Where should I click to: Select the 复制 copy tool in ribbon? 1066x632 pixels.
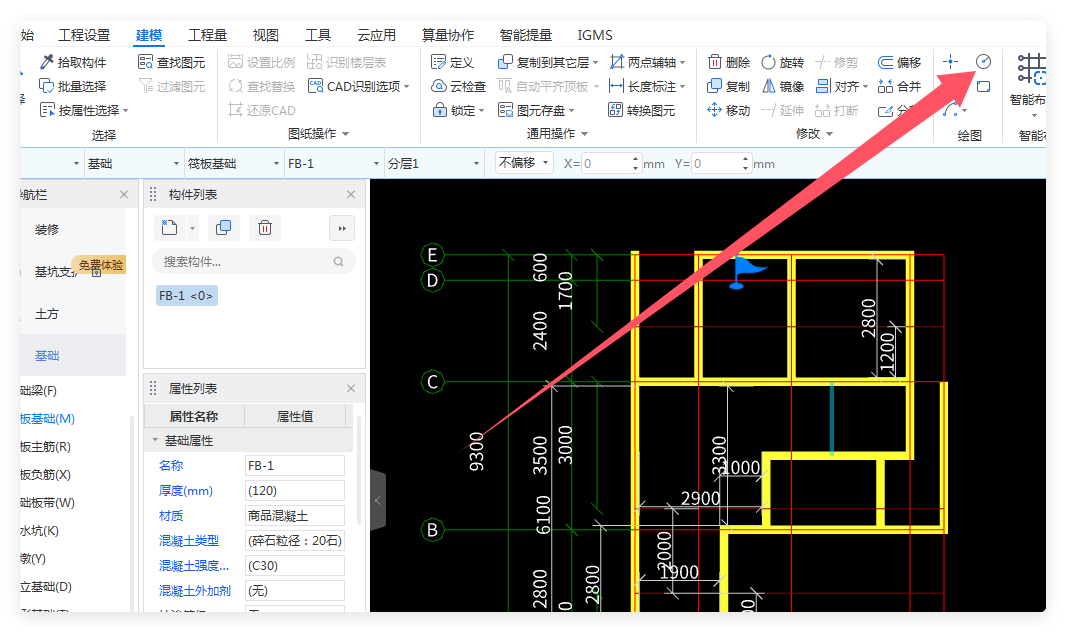(728, 86)
